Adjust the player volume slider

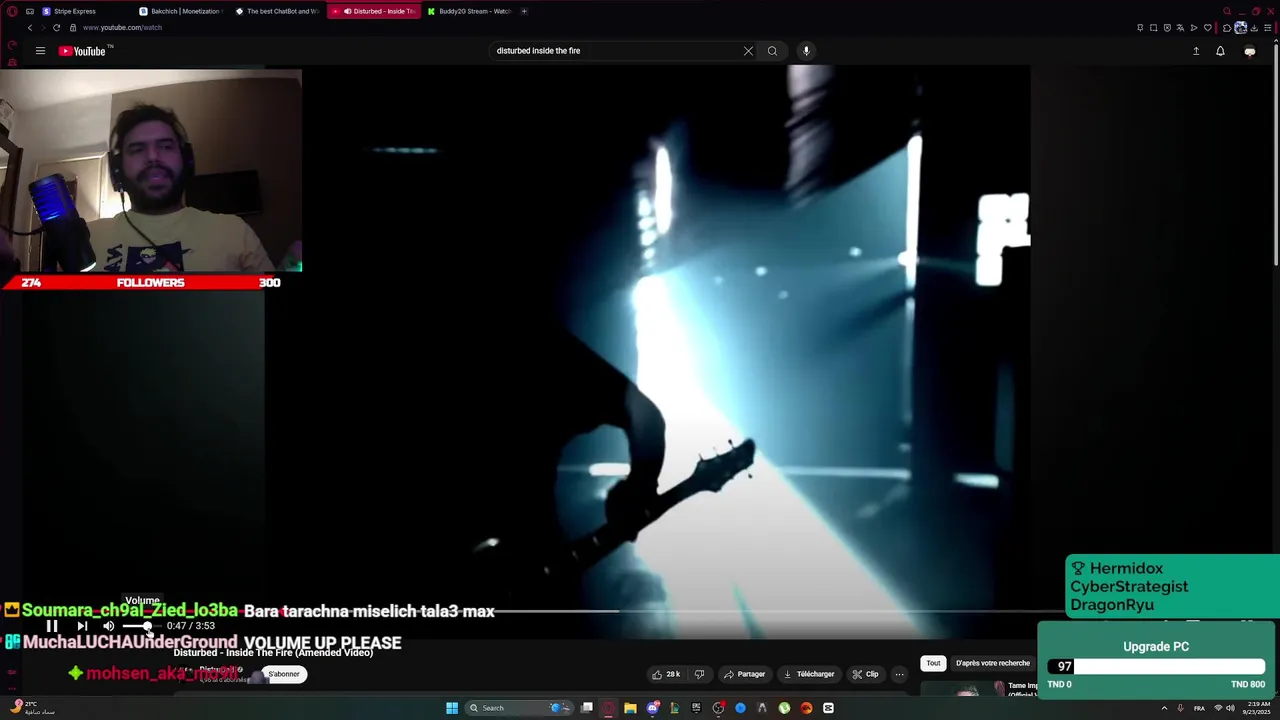(140, 626)
